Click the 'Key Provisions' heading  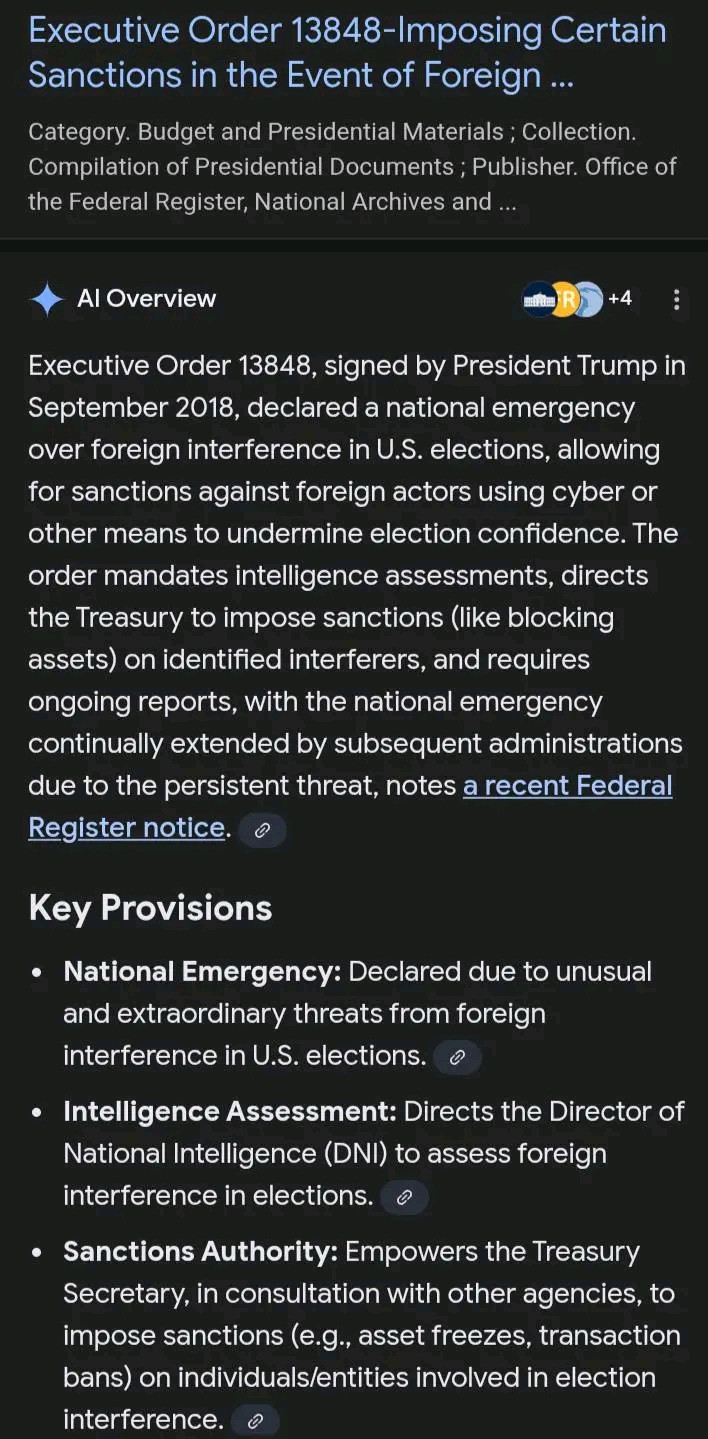click(150, 908)
